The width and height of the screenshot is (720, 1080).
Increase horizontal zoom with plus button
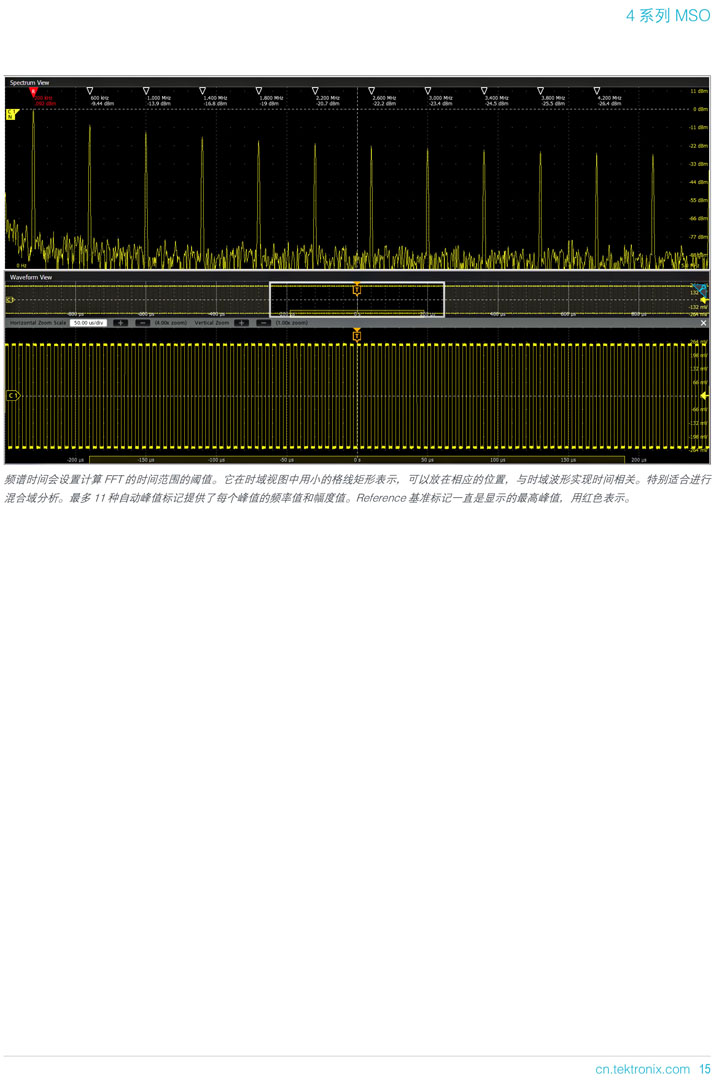(121, 322)
